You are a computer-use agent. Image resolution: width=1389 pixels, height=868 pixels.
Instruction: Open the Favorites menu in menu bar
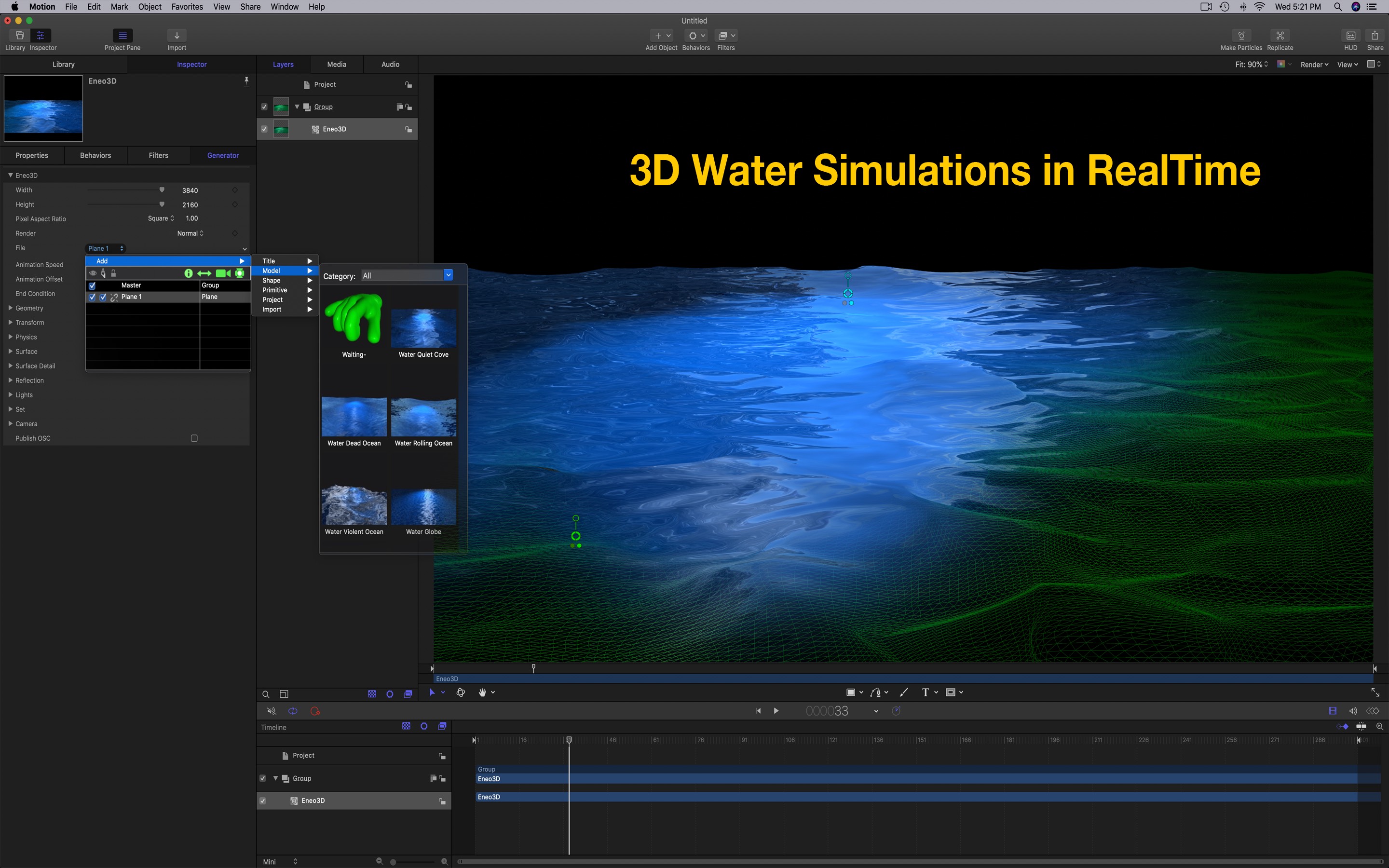tap(187, 7)
